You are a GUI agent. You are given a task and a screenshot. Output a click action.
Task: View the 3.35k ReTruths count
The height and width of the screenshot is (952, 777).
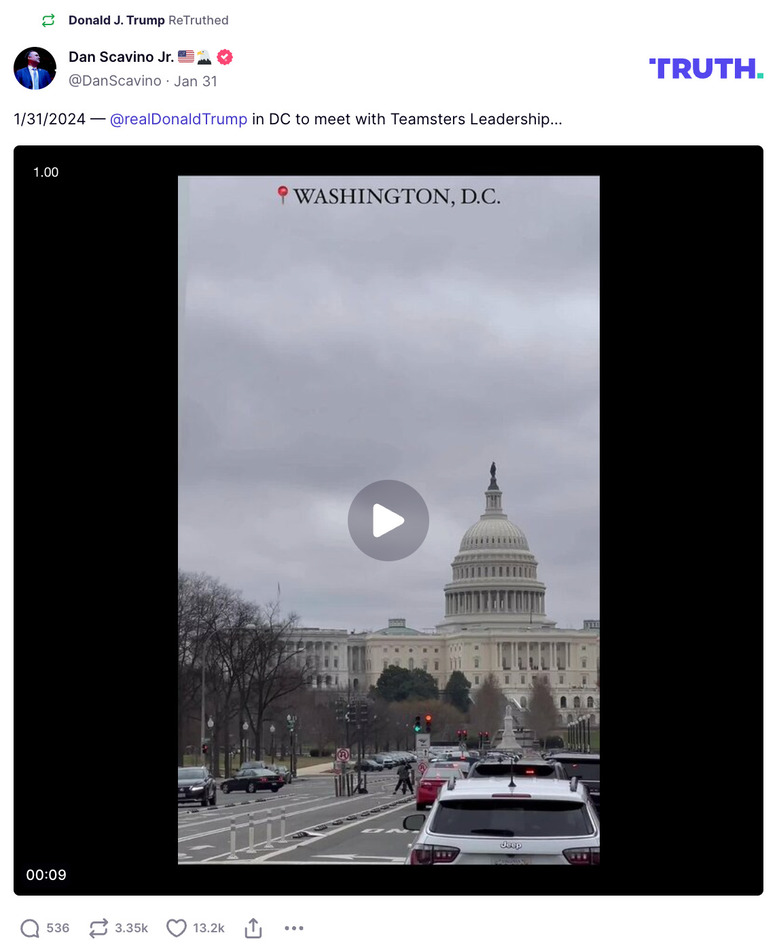131,928
